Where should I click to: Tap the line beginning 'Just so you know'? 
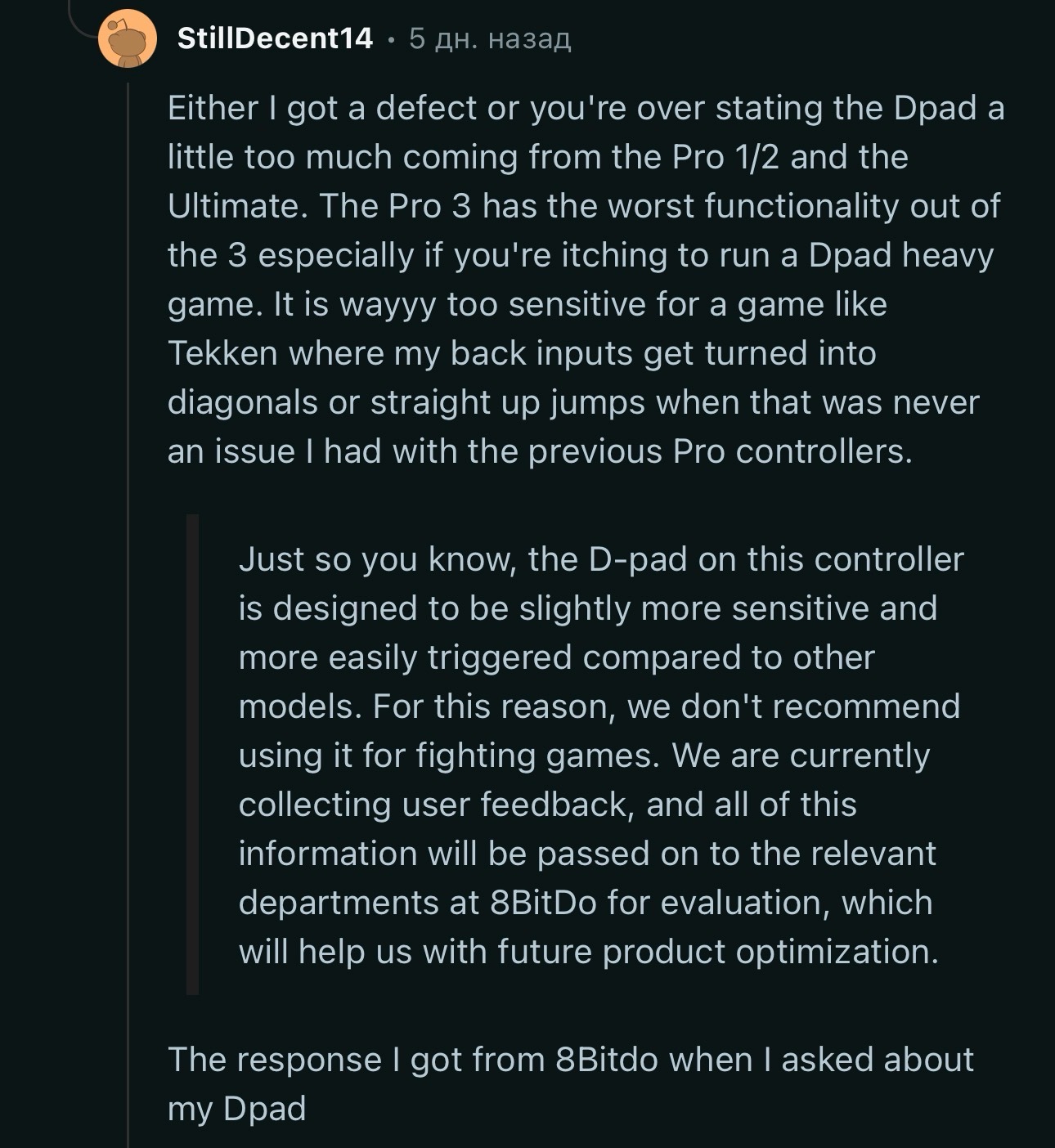(x=601, y=560)
